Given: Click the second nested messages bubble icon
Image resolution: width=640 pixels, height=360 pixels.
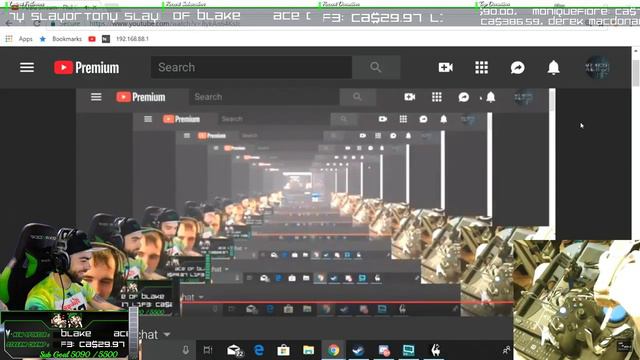Looking at the screenshot, I should pyautogui.click(x=464, y=97).
